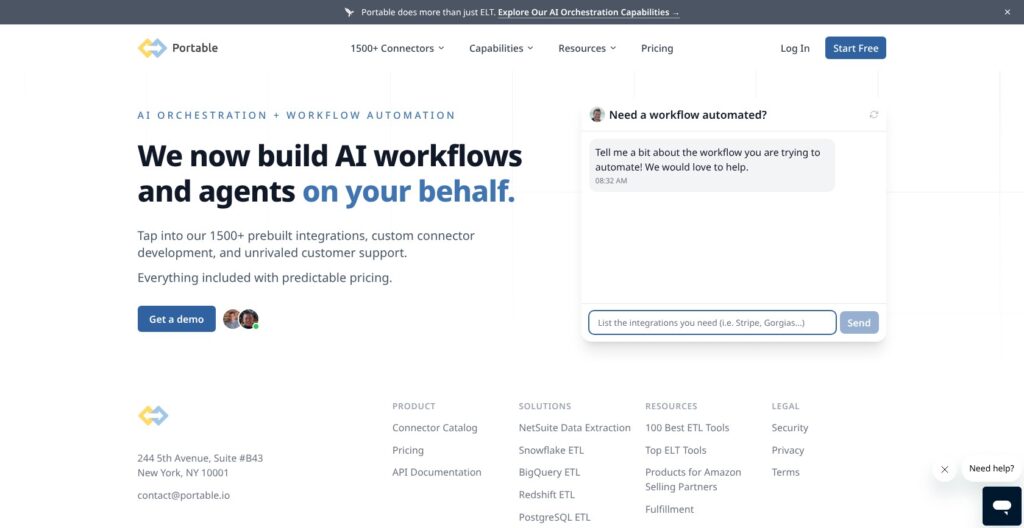1024x528 pixels.
Task: Open the Terms link under Legal
Action: point(785,472)
